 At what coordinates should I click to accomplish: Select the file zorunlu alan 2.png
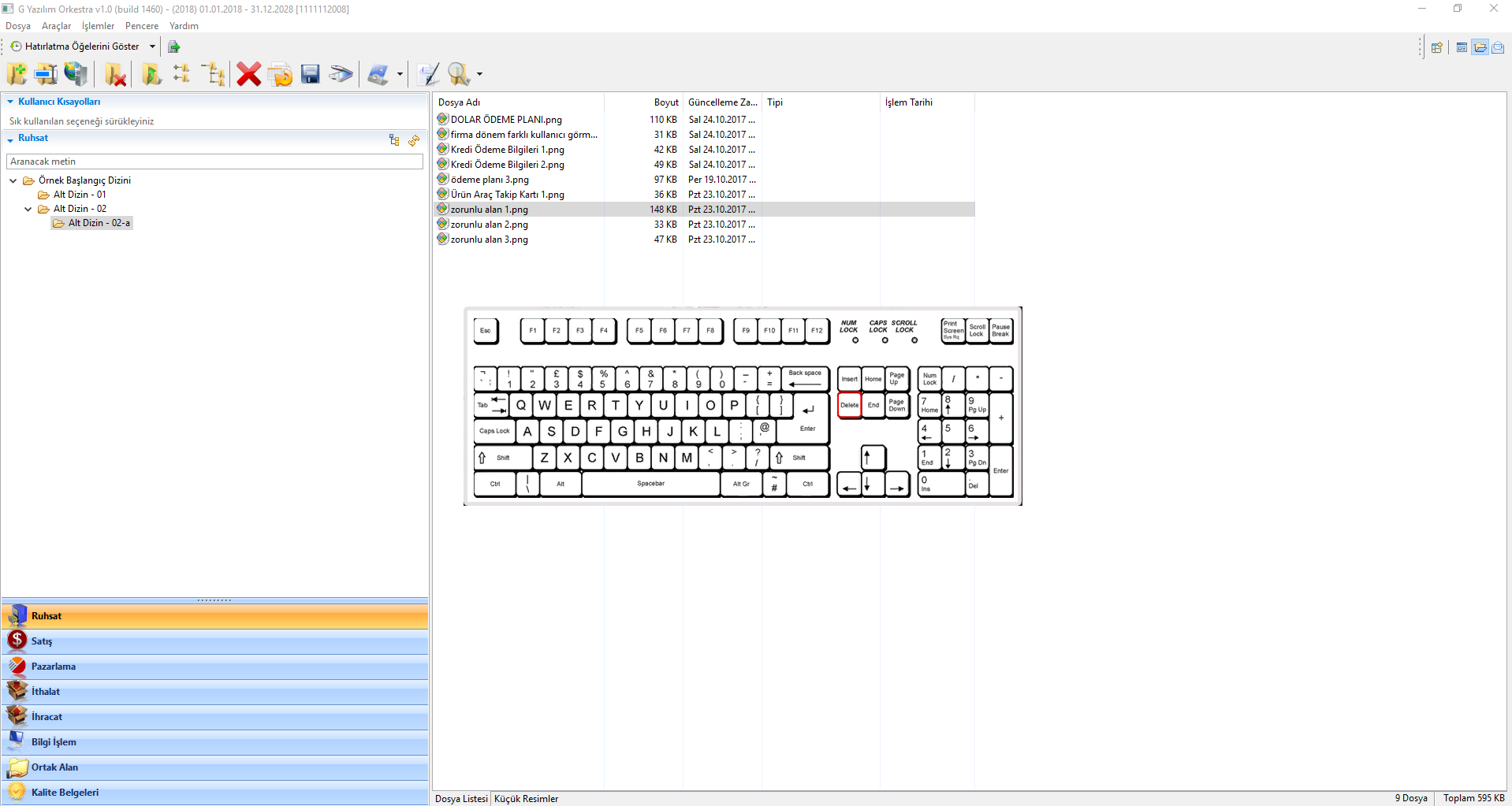click(489, 225)
